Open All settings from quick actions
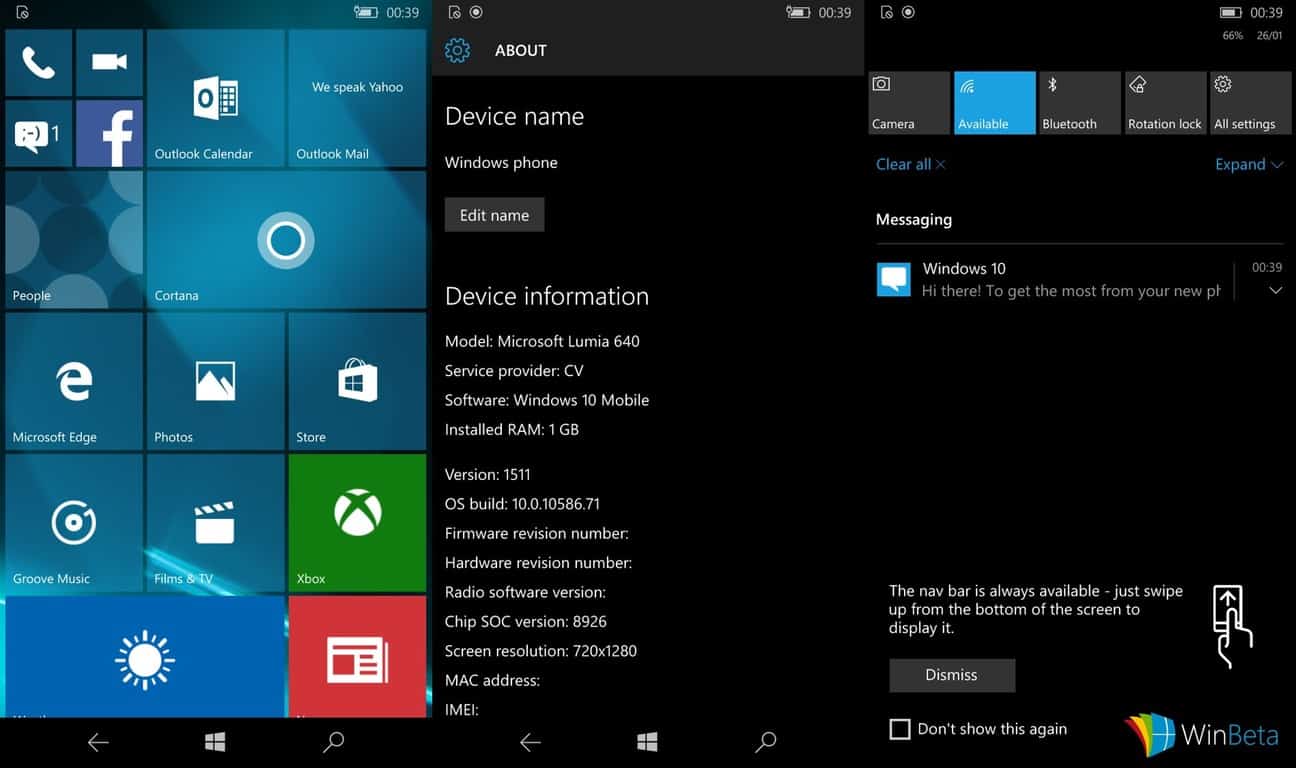This screenshot has height=768, width=1296. point(1249,102)
